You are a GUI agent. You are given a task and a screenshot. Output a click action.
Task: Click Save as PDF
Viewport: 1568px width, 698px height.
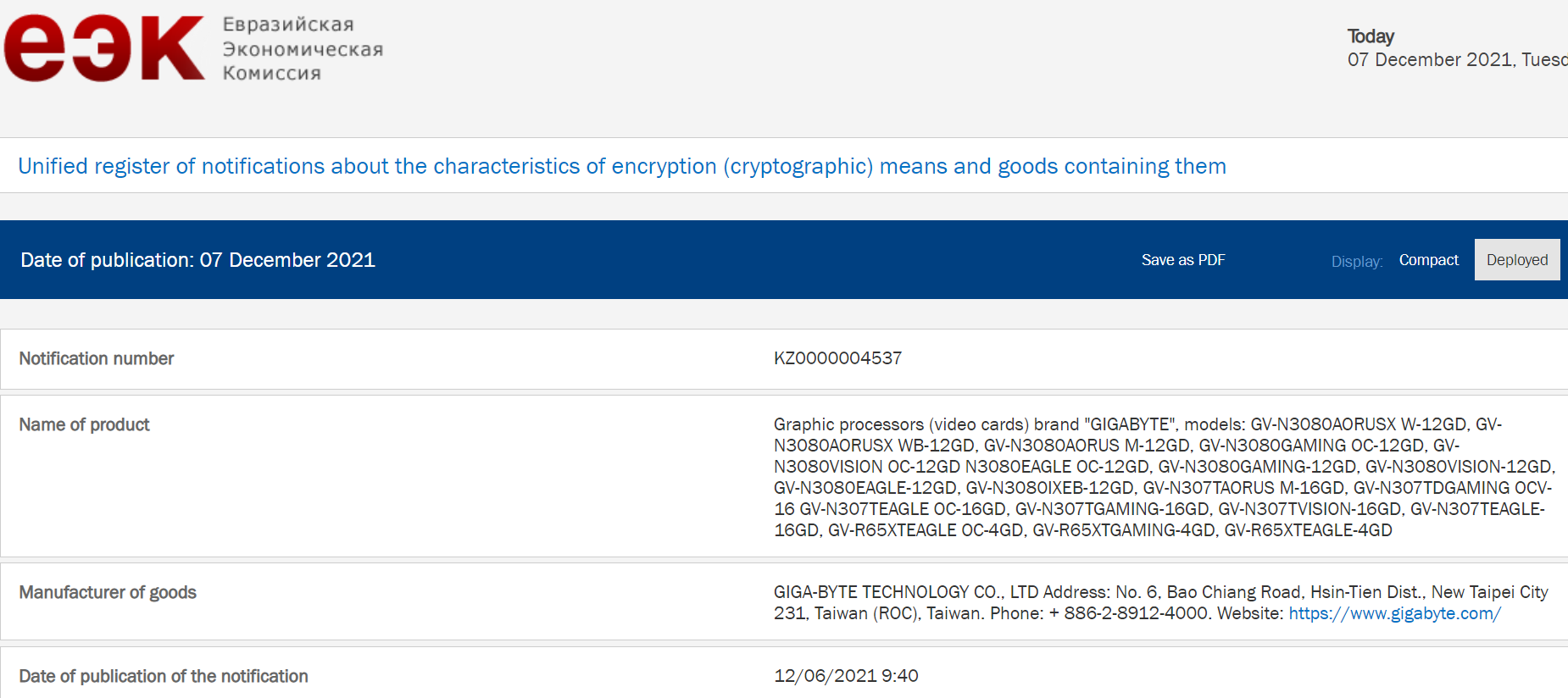[x=1182, y=260]
